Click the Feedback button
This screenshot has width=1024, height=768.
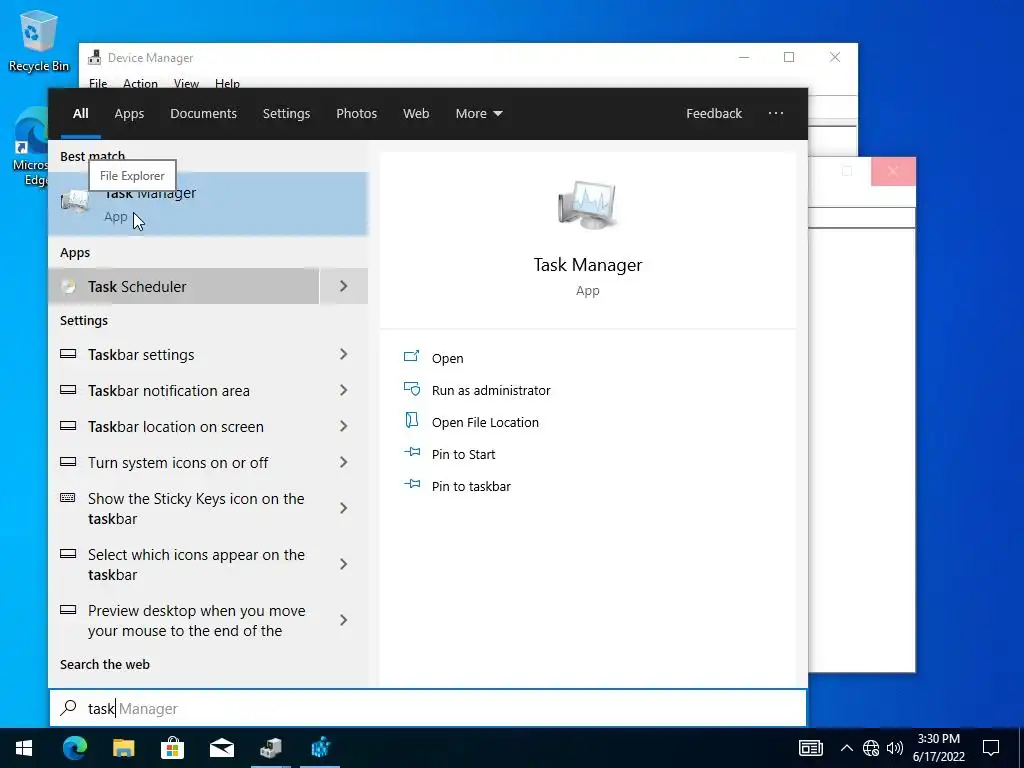pyautogui.click(x=714, y=114)
